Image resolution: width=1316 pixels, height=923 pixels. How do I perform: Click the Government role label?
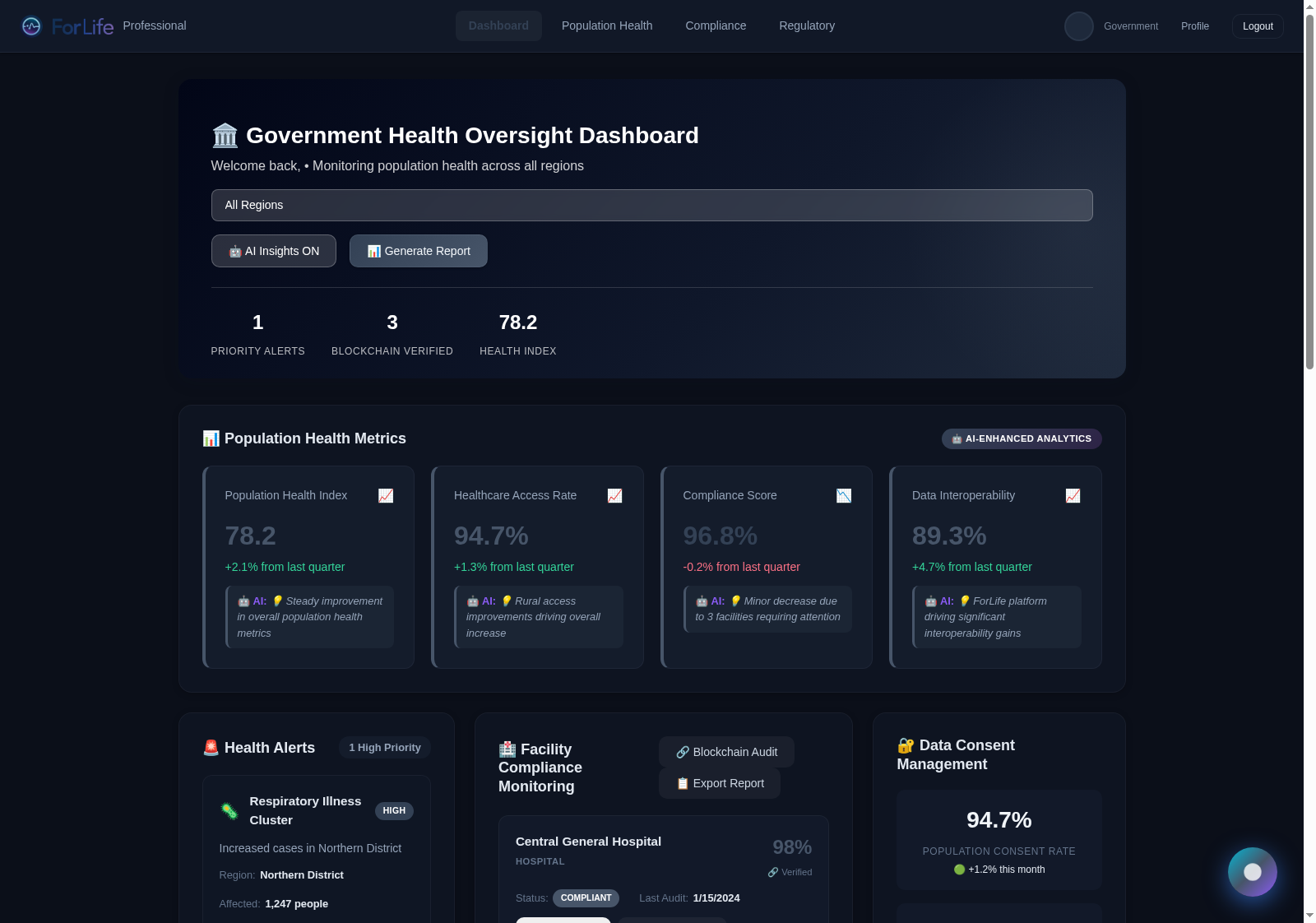(1131, 26)
